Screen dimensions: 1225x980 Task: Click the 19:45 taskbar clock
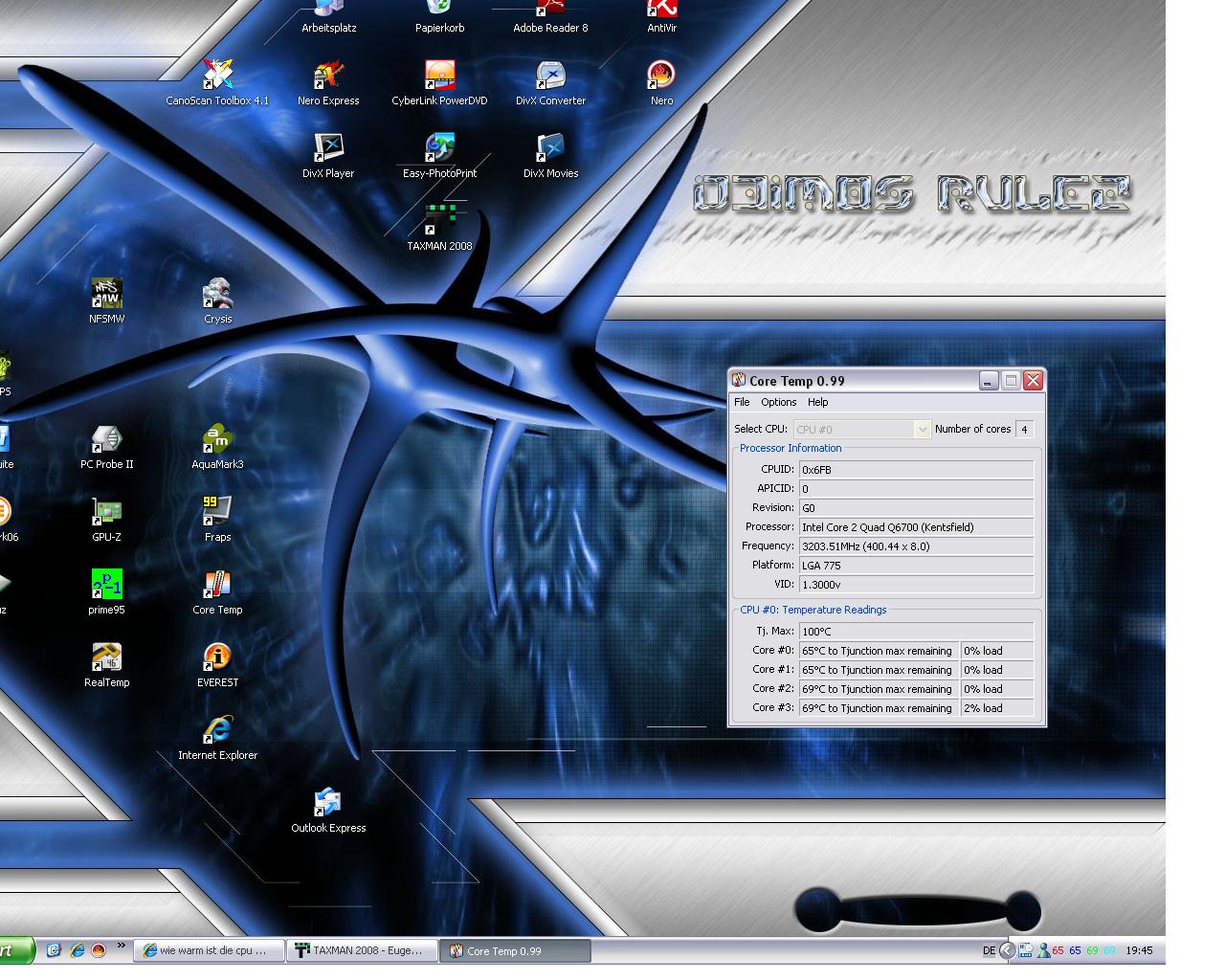(x=1139, y=950)
